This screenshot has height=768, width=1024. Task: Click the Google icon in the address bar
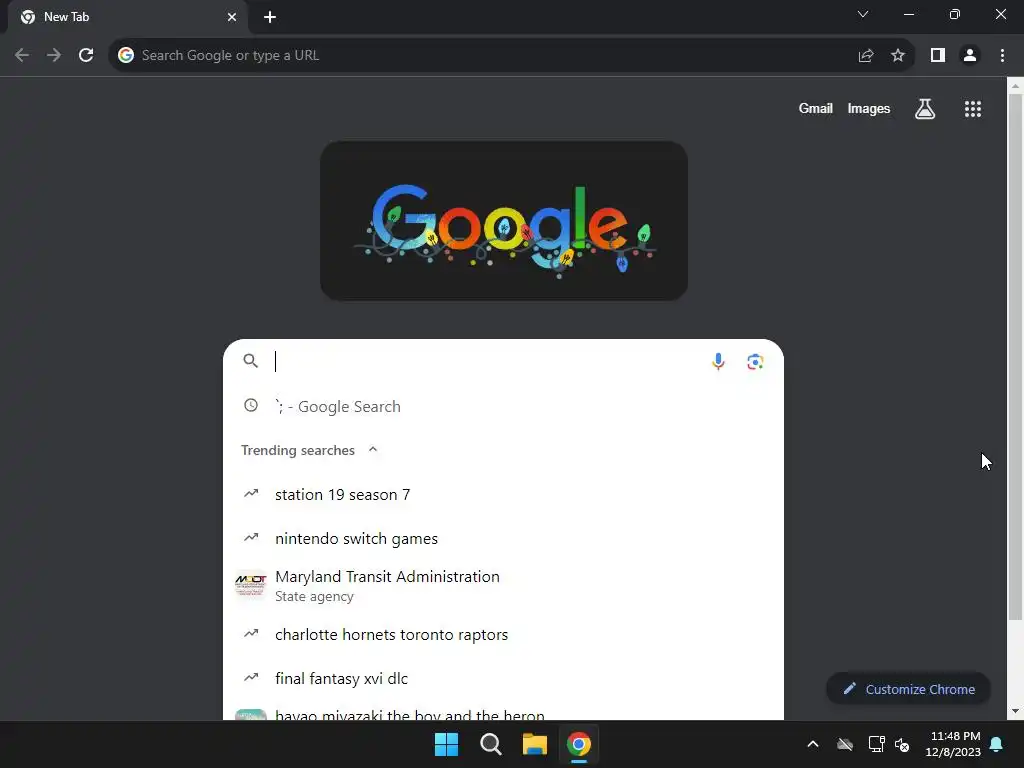(126, 56)
